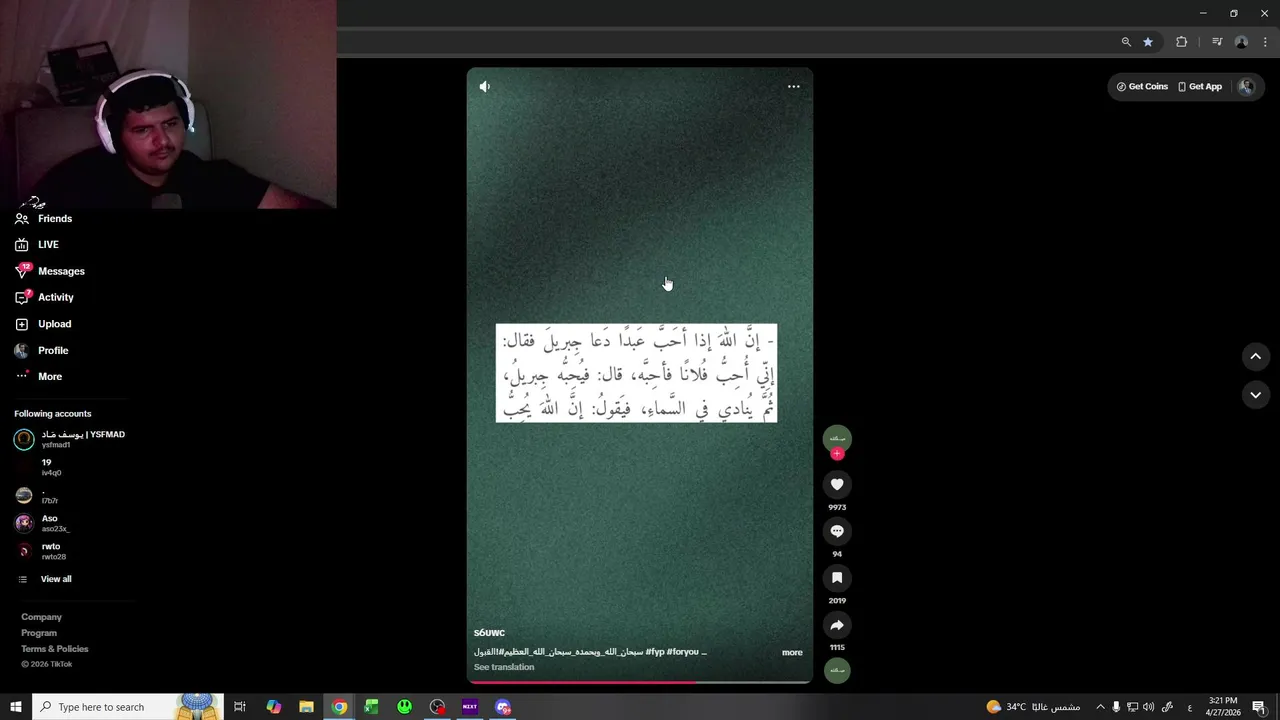
Task: Open the s6uwc username link
Action: point(489,633)
